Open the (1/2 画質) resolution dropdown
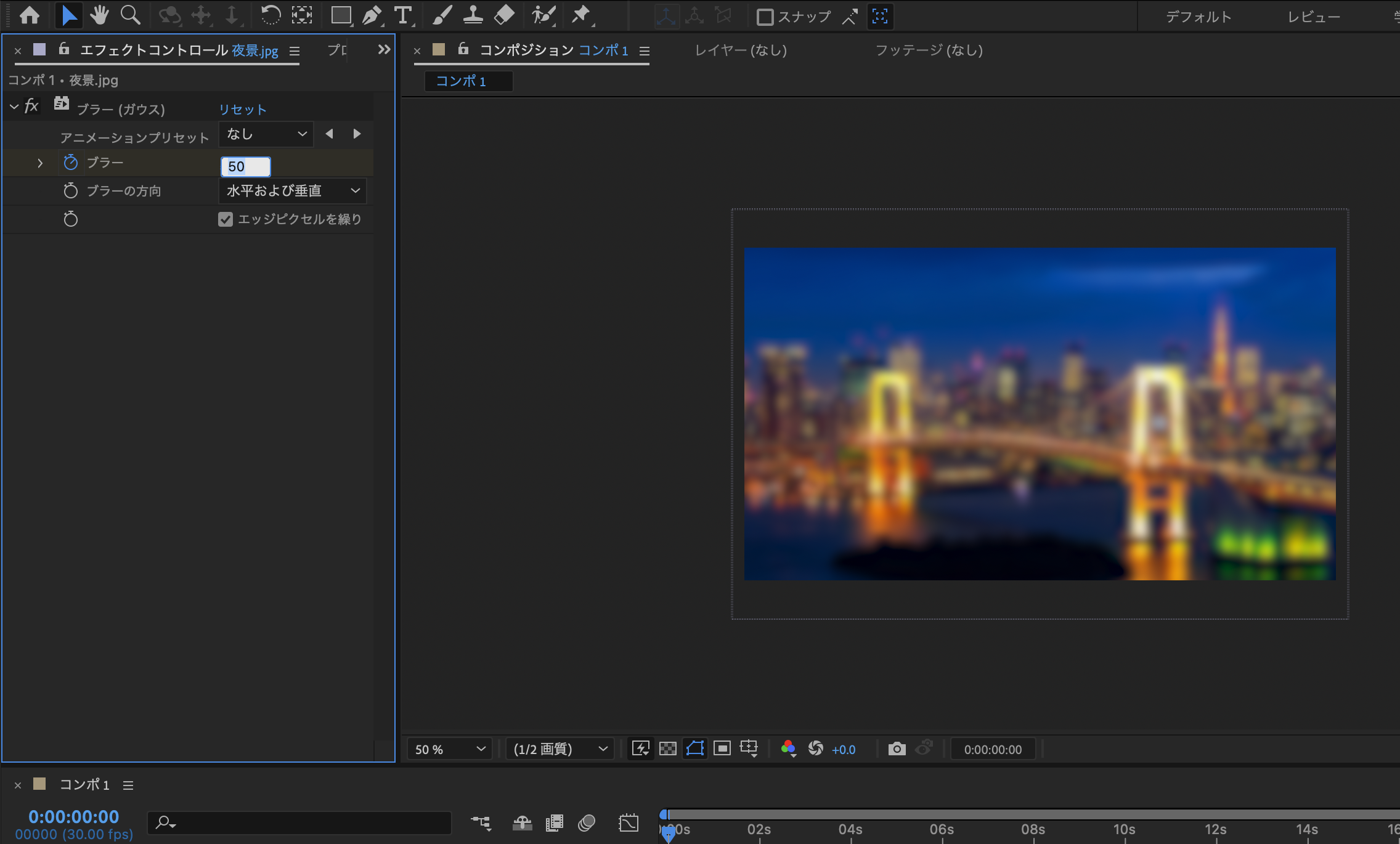Screen dimensions: 1400x844 point(560,749)
